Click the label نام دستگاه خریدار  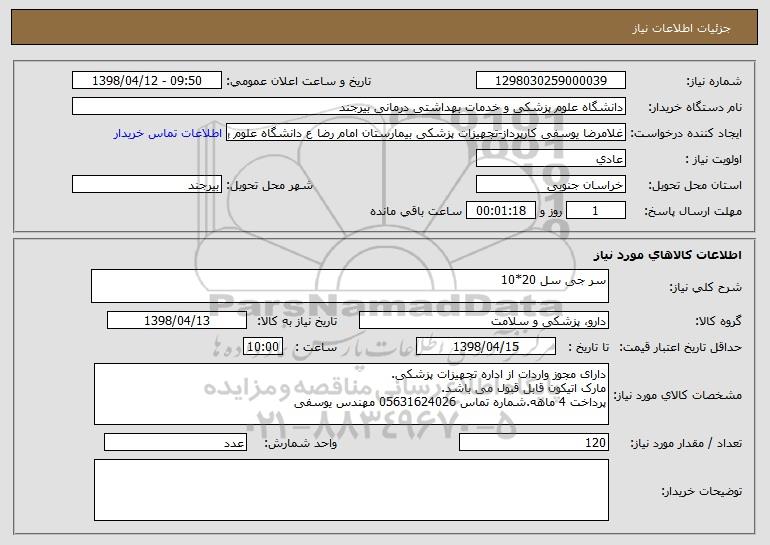tap(695, 108)
